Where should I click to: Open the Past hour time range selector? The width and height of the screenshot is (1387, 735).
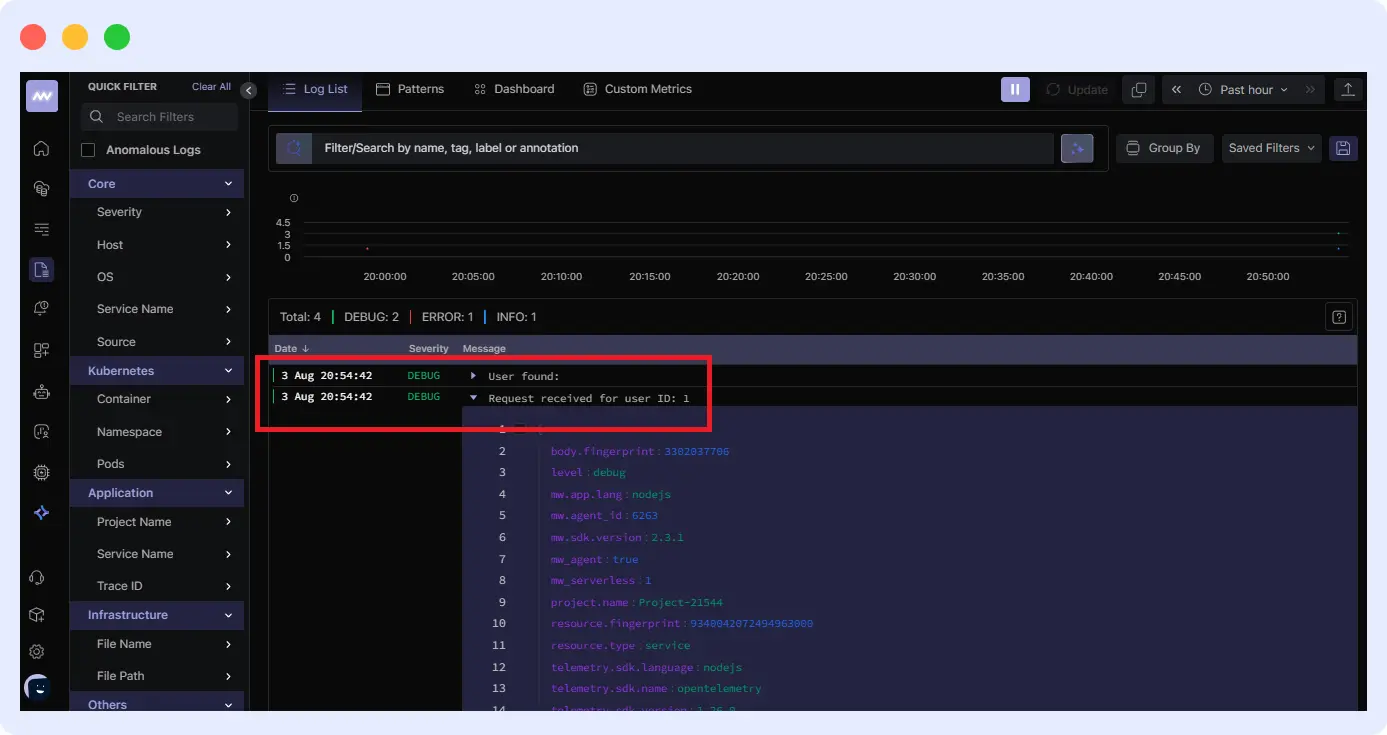1243,89
